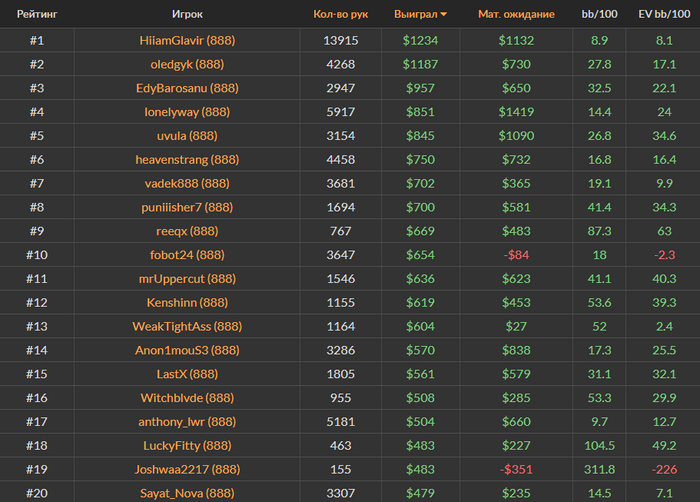This screenshot has width=700, height=502.
Task: Click the Игрок column header
Action: (187, 15)
